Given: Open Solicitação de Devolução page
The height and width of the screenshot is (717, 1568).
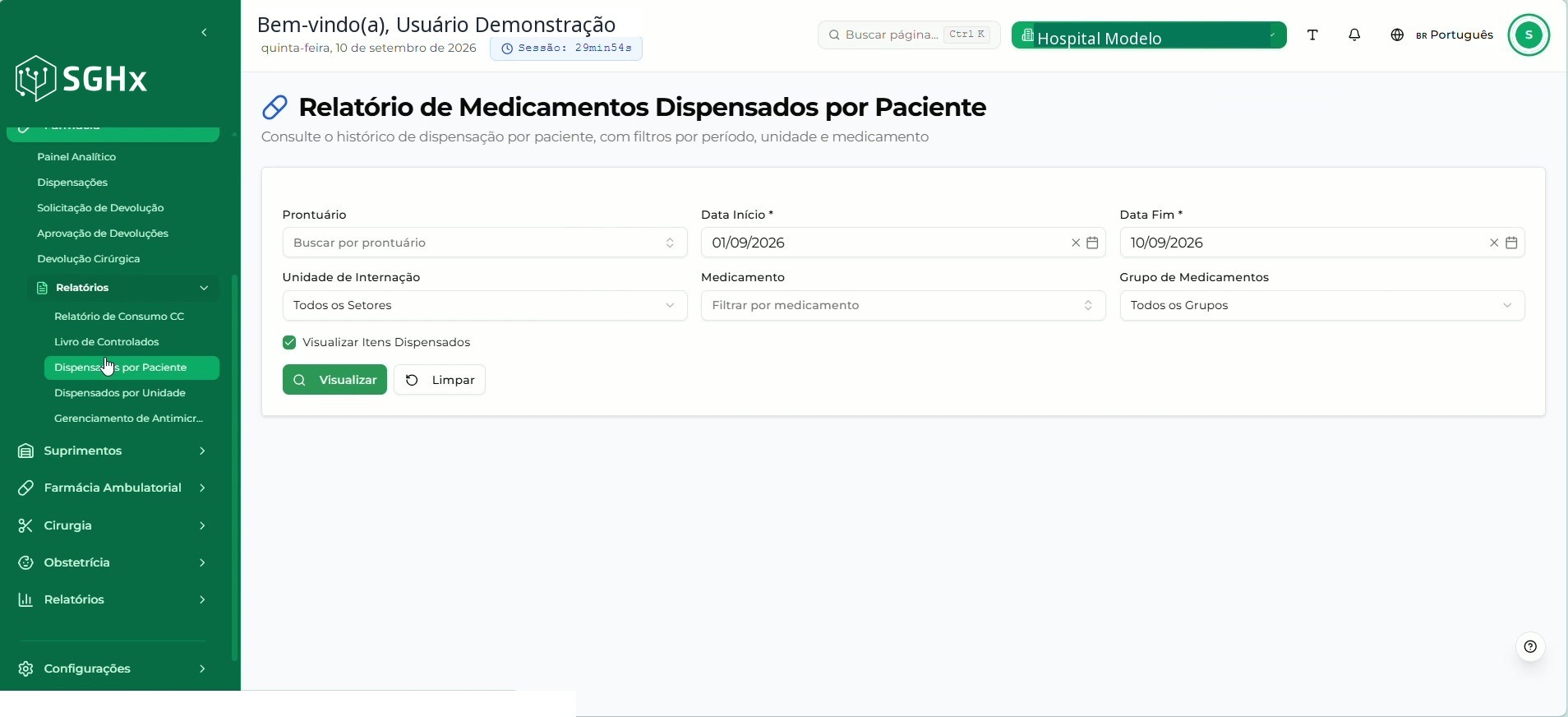Looking at the screenshot, I should pyautogui.click(x=100, y=208).
